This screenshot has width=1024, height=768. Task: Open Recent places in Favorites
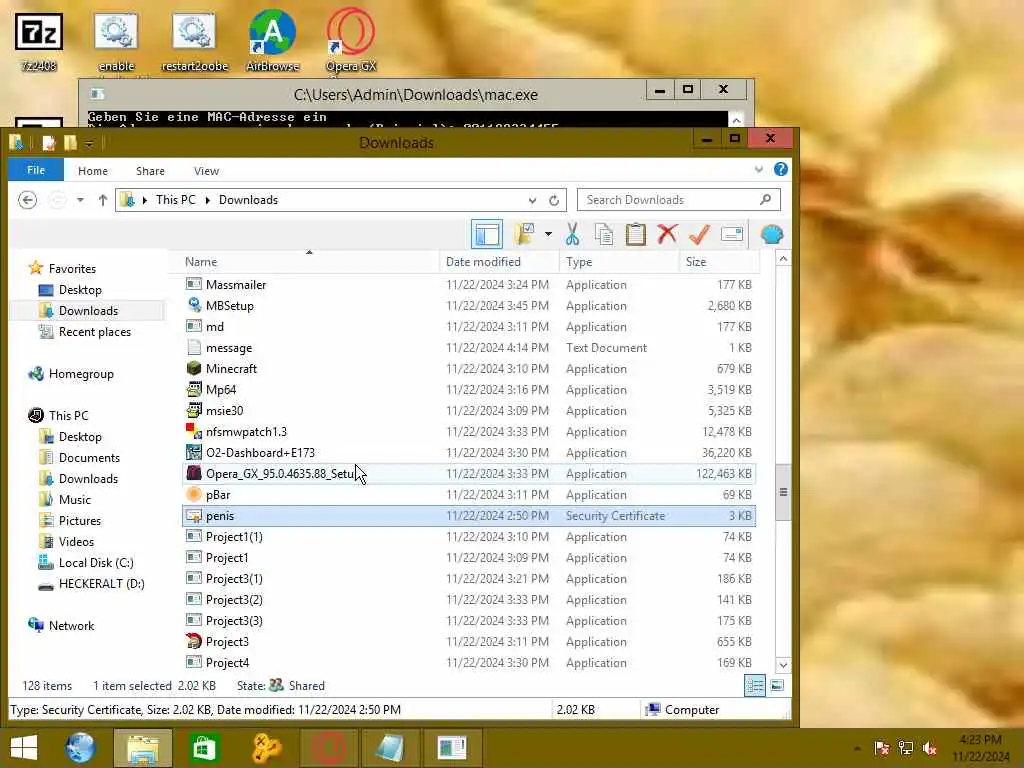click(95, 332)
